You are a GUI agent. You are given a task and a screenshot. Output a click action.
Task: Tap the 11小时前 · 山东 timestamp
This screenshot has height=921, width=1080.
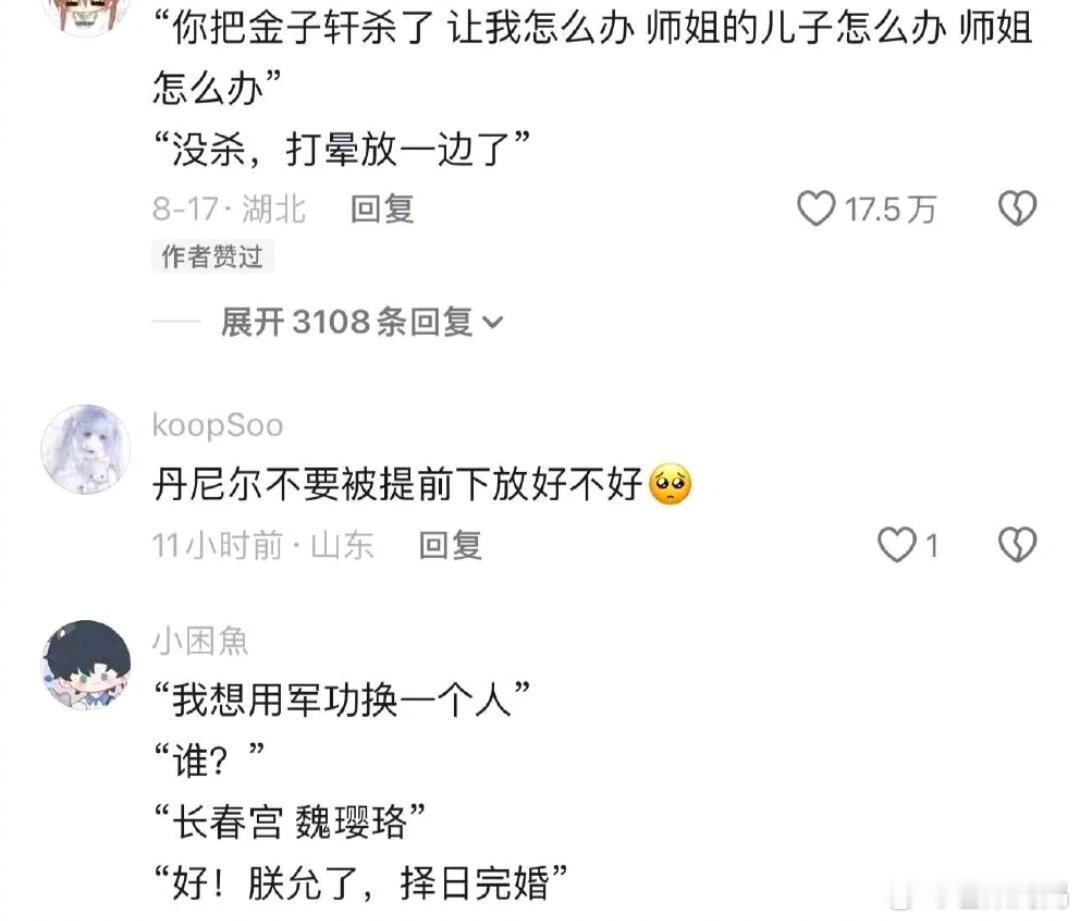pos(263,546)
